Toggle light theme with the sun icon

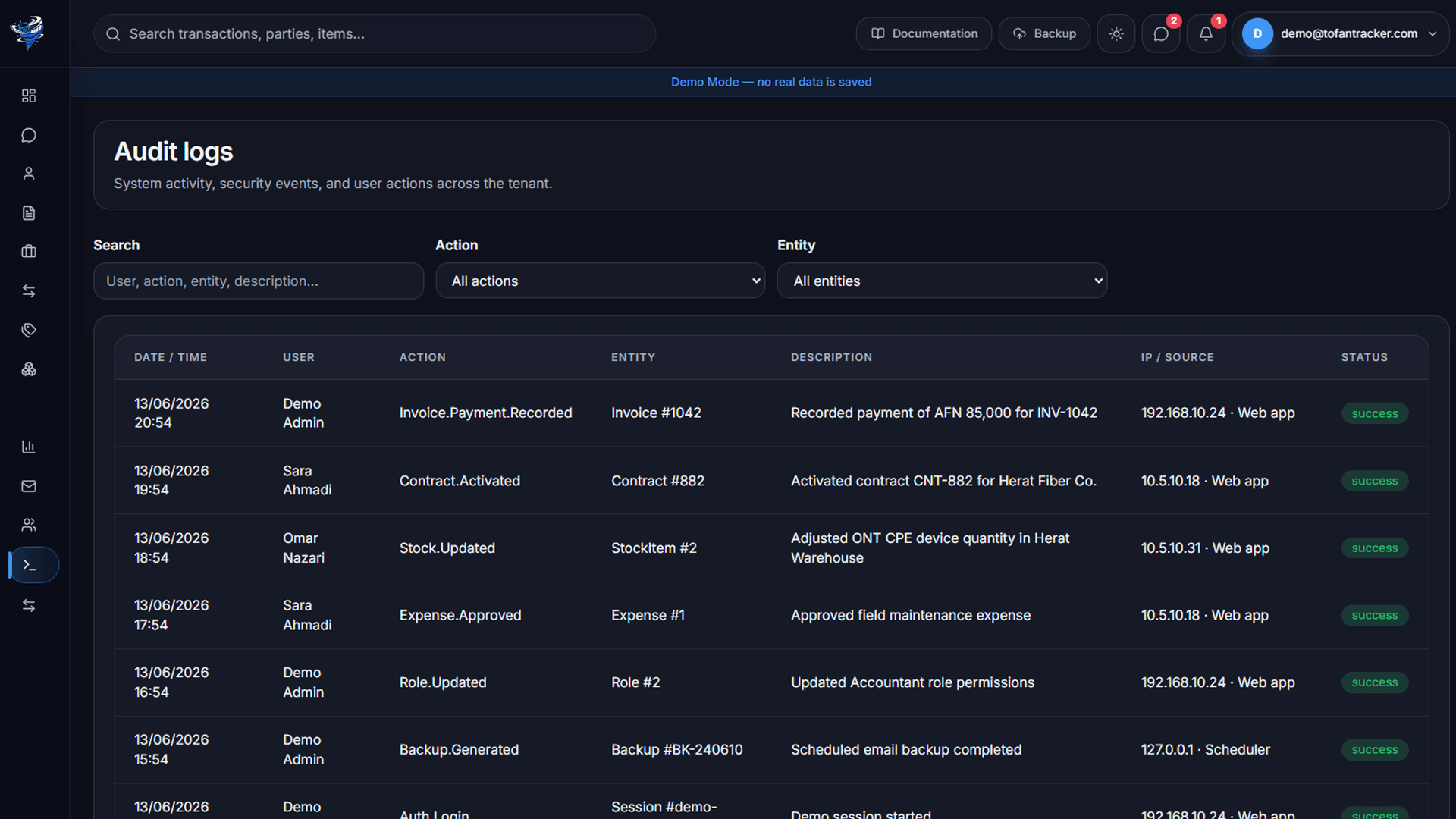tap(1116, 33)
